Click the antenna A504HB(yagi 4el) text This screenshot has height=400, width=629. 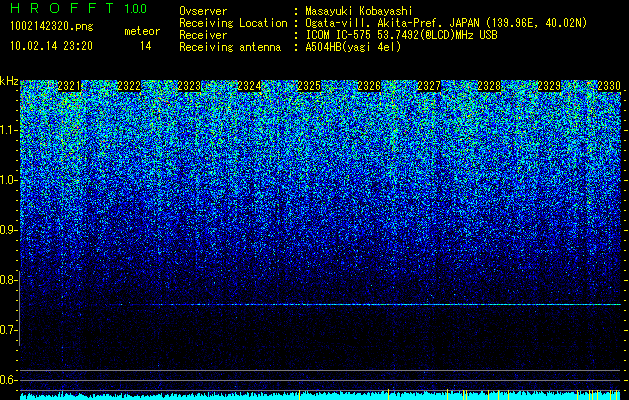353,47
